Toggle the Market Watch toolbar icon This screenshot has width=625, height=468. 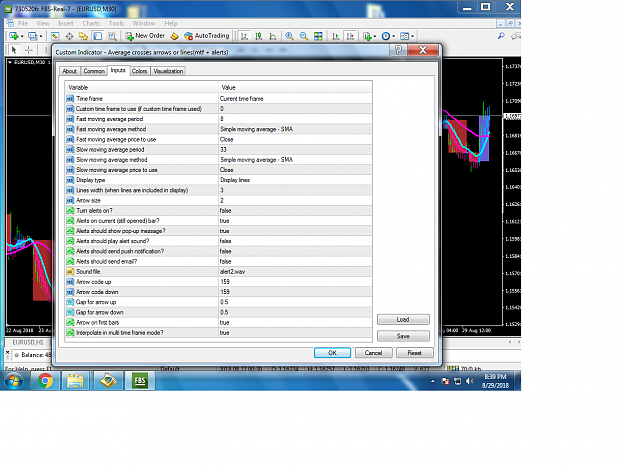point(55,36)
